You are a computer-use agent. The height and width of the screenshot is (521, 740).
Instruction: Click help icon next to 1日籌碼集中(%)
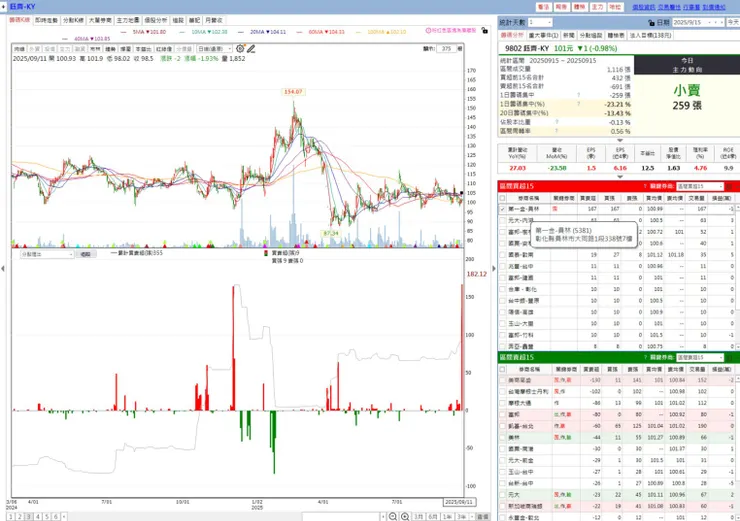(x=579, y=104)
